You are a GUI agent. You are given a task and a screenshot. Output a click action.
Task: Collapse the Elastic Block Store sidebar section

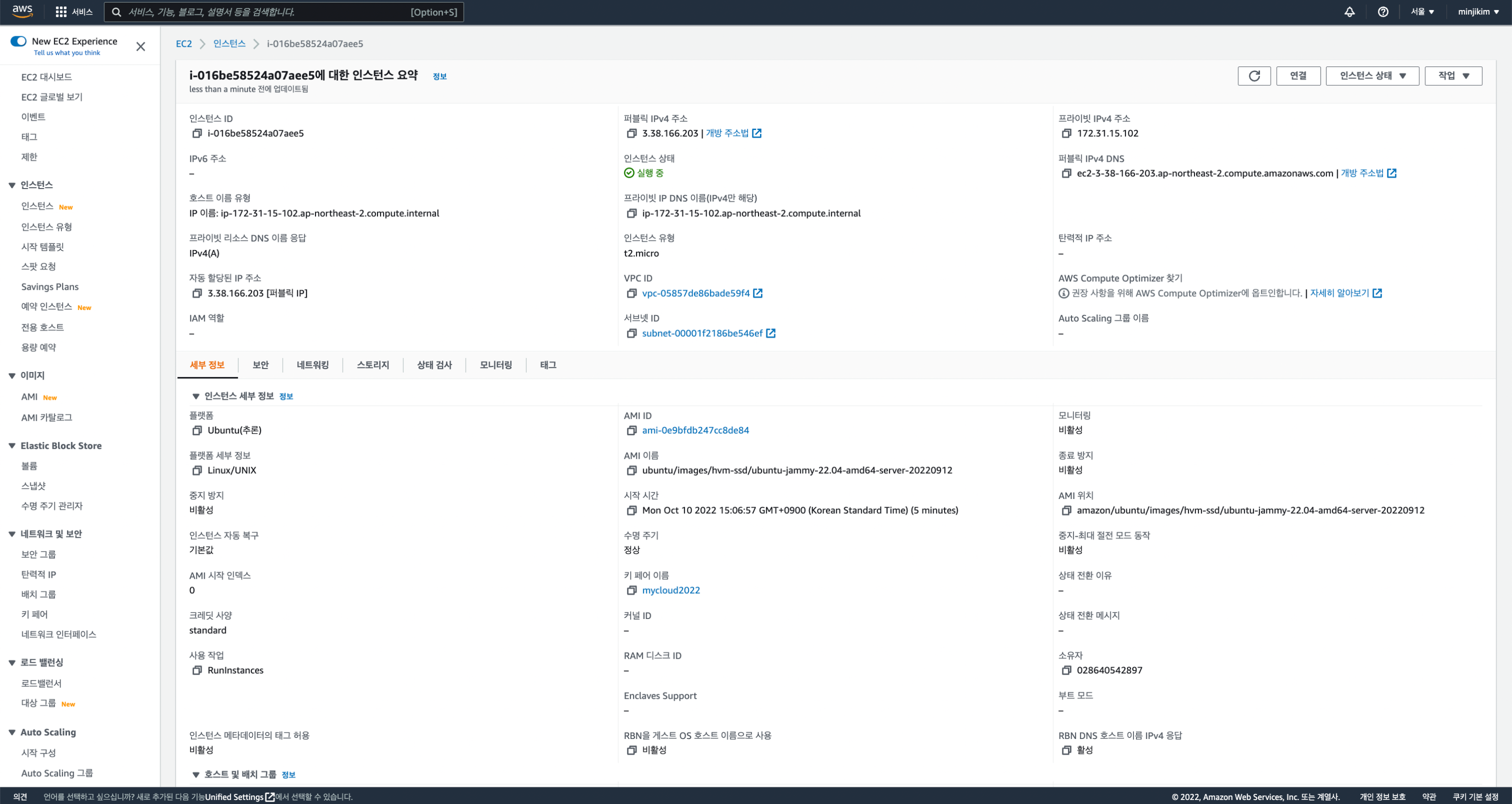pos(12,446)
